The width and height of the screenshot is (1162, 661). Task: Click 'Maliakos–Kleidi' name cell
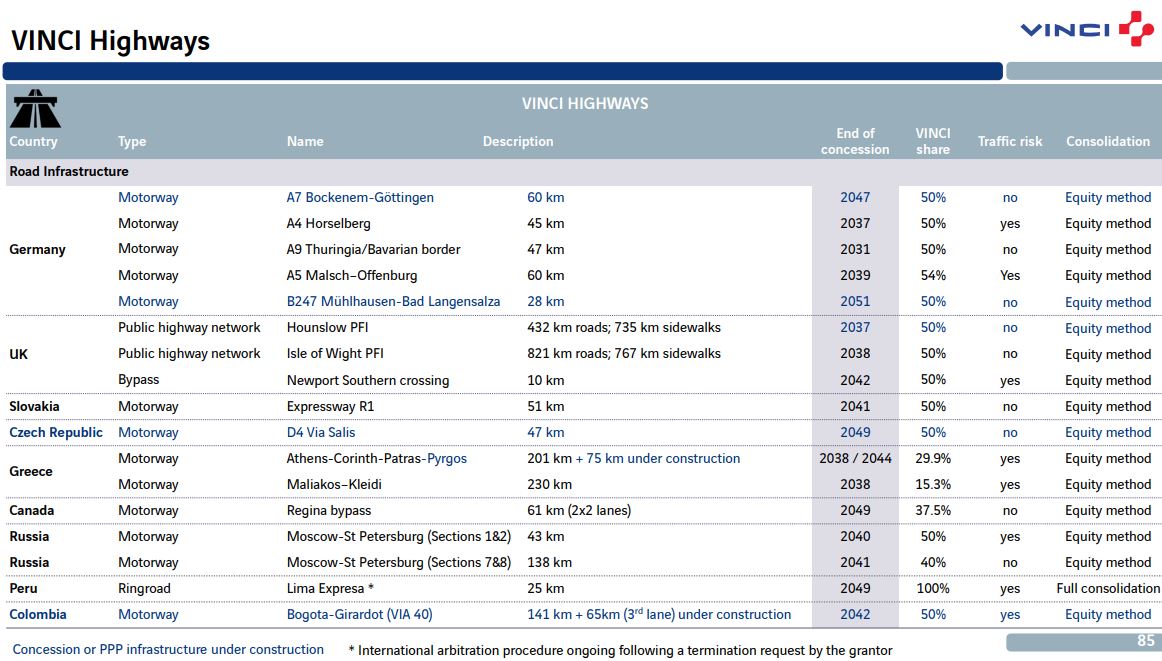[x=334, y=484]
